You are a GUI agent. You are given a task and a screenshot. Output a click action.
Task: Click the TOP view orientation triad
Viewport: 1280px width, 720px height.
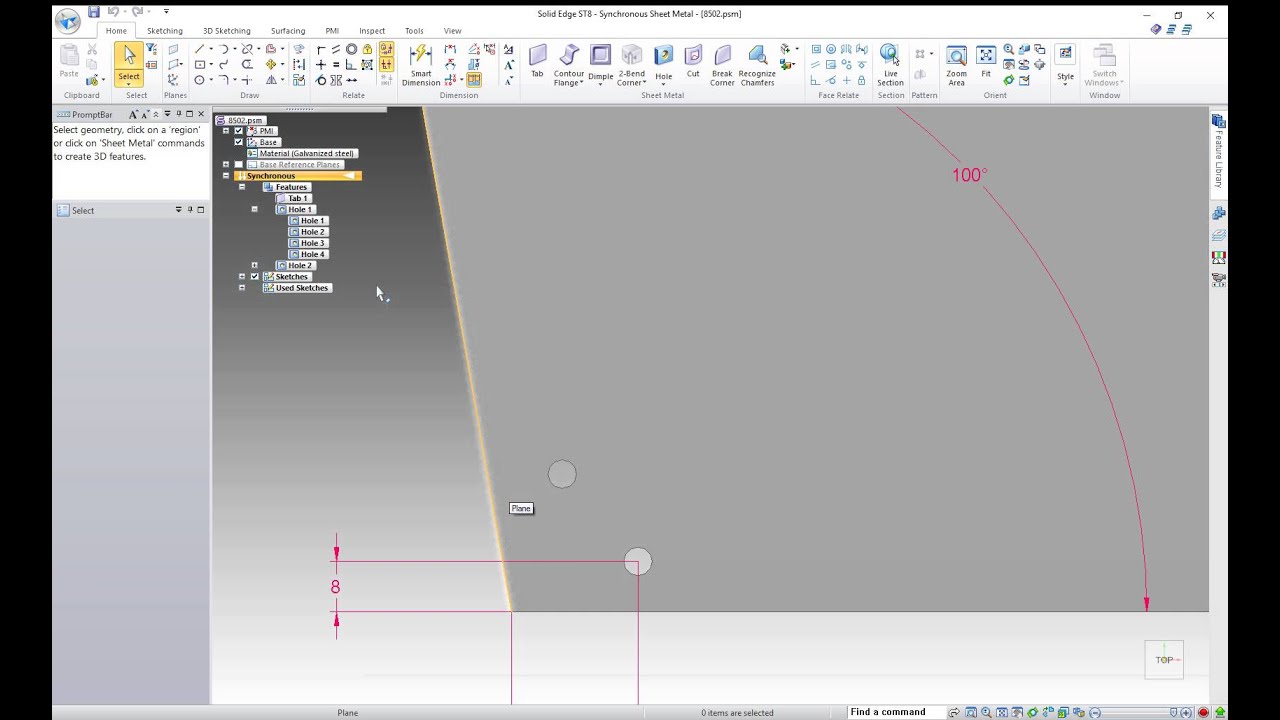coord(1164,660)
